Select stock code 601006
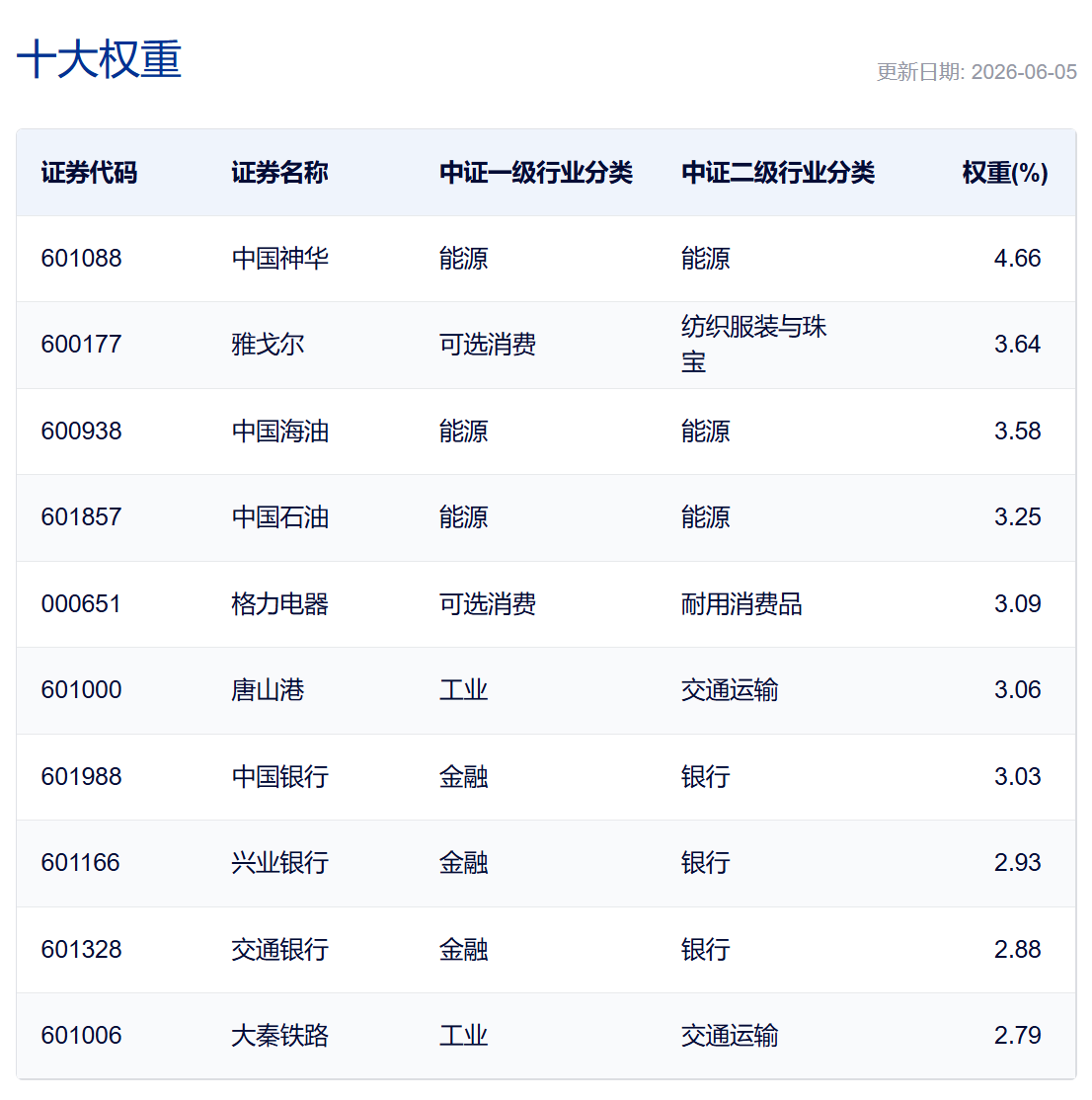 [81, 1036]
